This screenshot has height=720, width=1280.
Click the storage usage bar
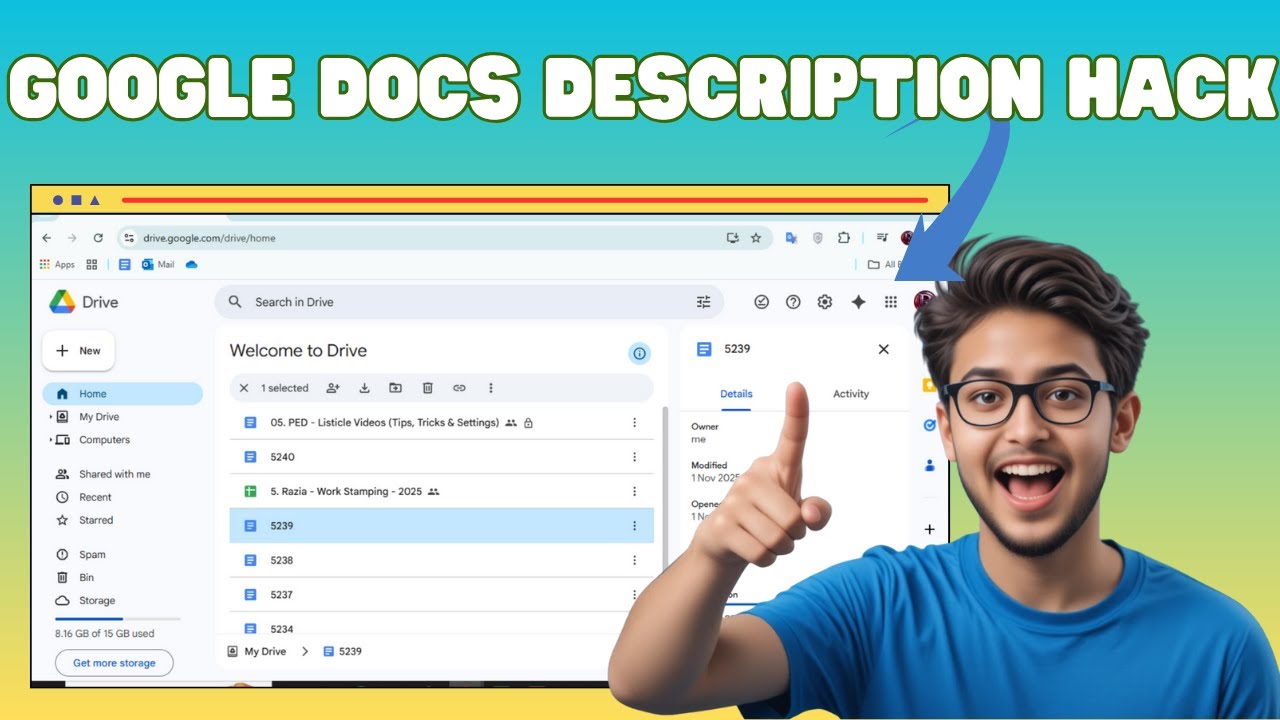point(118,619)
